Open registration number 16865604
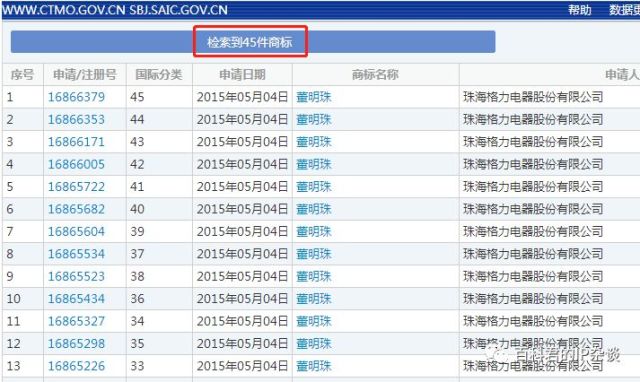 pyautogui.click(x=76, y=232)
